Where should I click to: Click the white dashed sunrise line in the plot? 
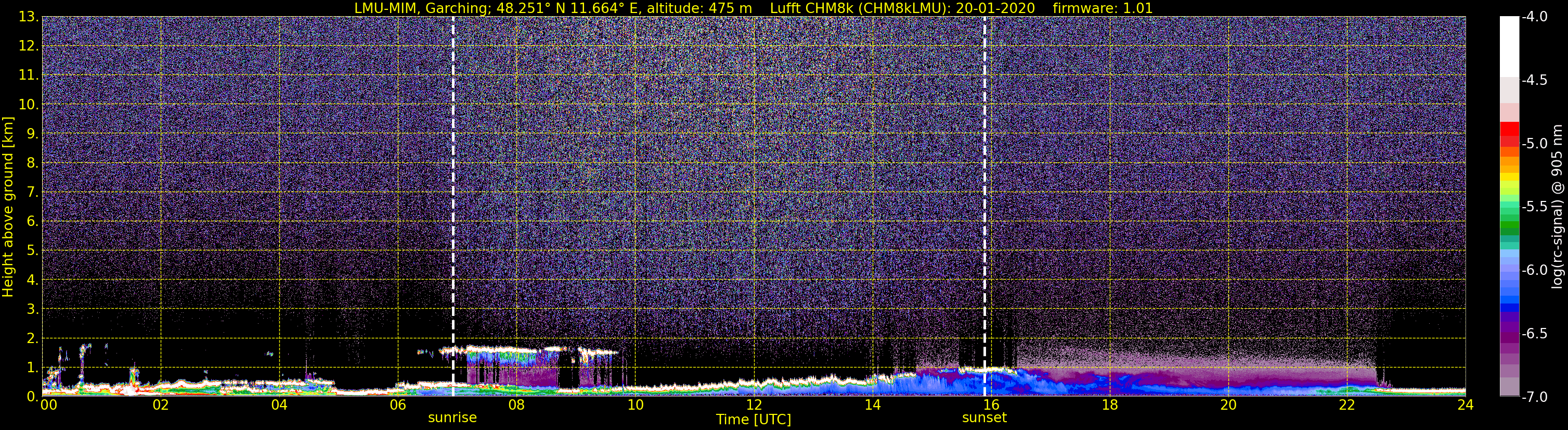click(x=453, y=207)
